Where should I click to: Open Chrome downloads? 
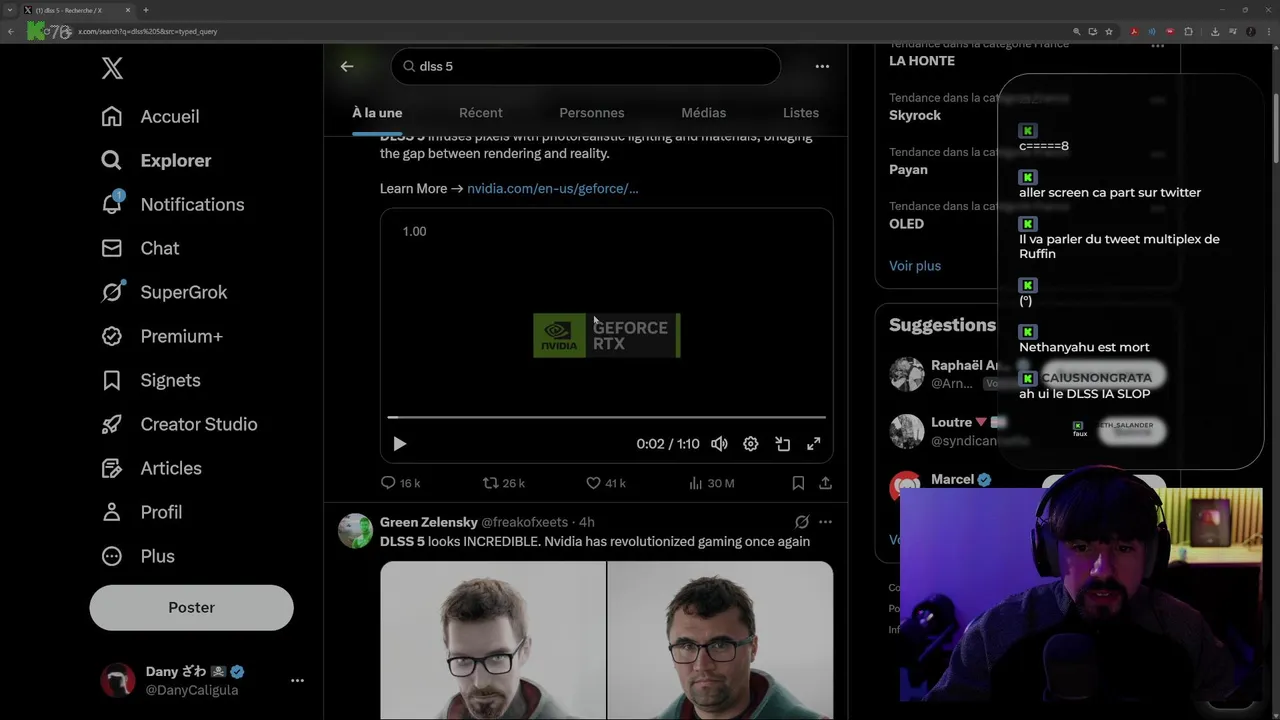coord(1215,31)
